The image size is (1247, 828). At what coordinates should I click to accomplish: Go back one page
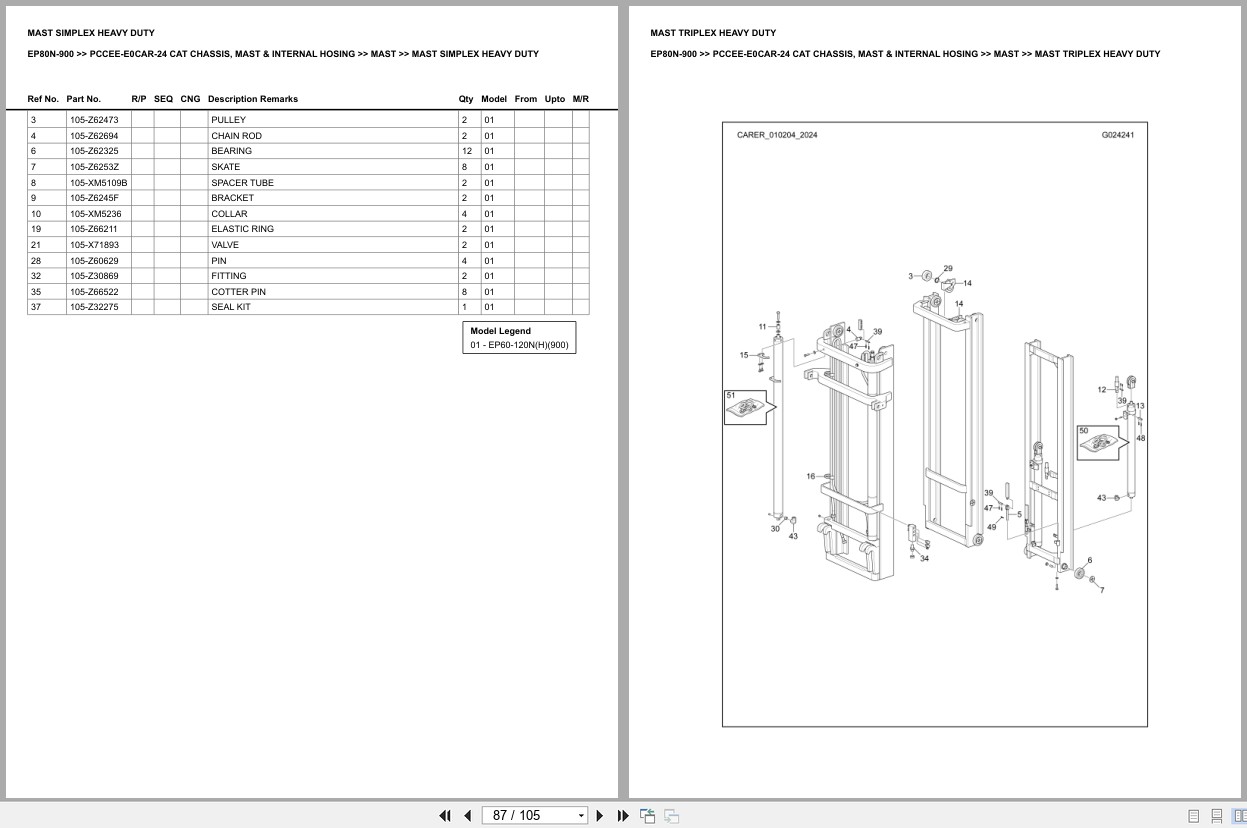[x=467, y=815]
